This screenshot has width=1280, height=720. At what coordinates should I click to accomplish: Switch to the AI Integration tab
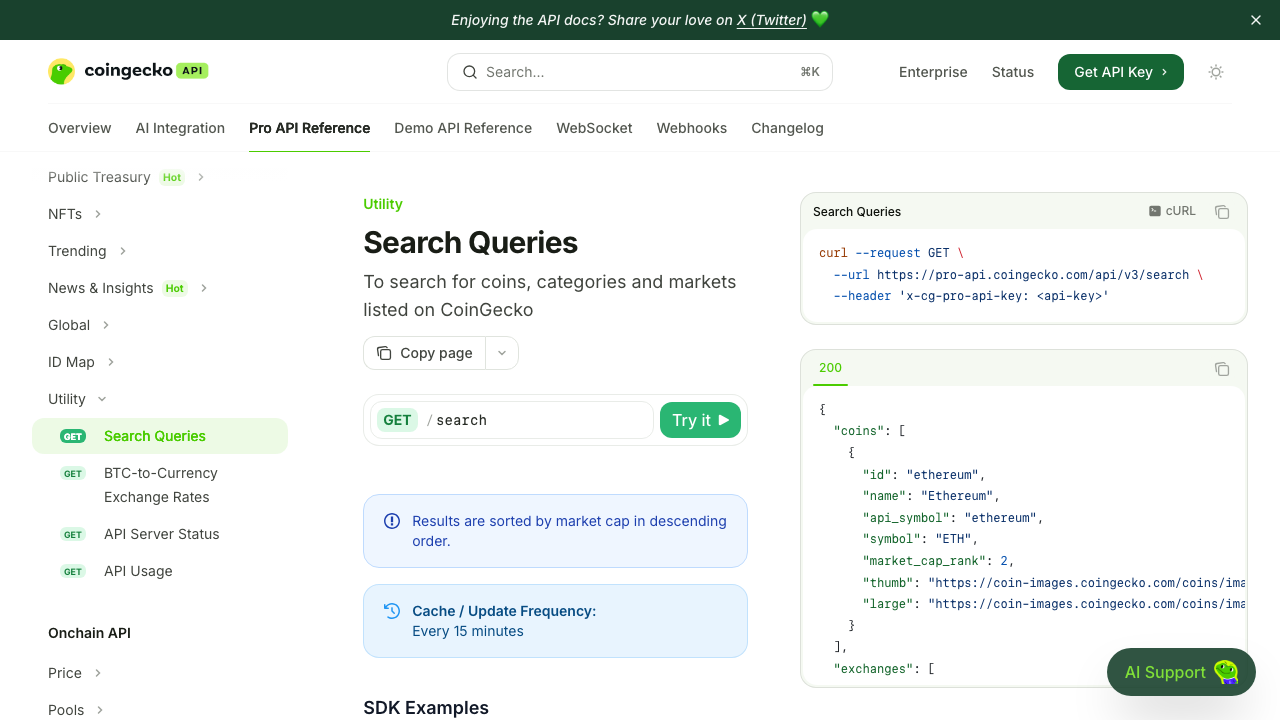pos(180,128)
